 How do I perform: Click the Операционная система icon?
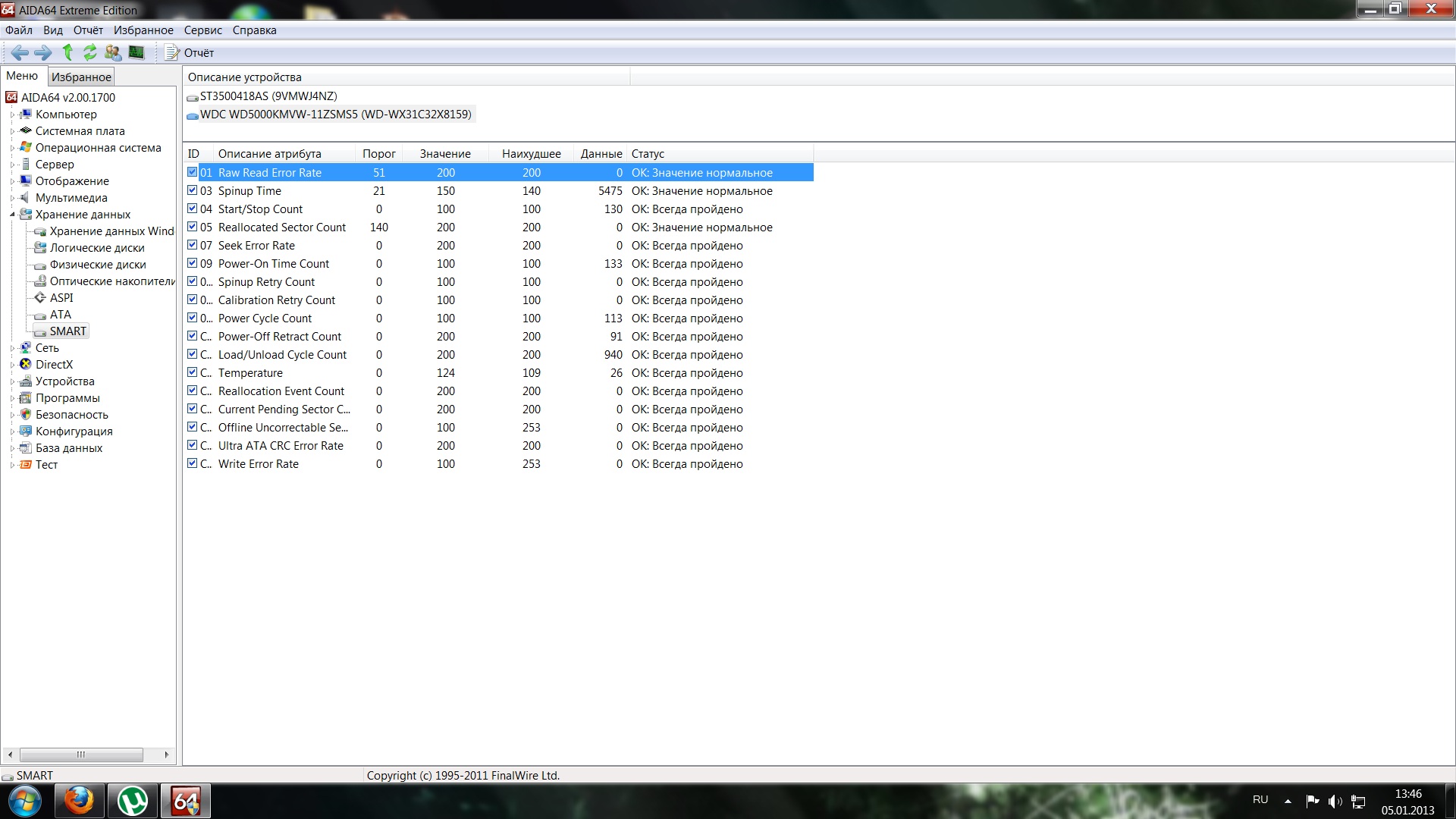point(26,147)
